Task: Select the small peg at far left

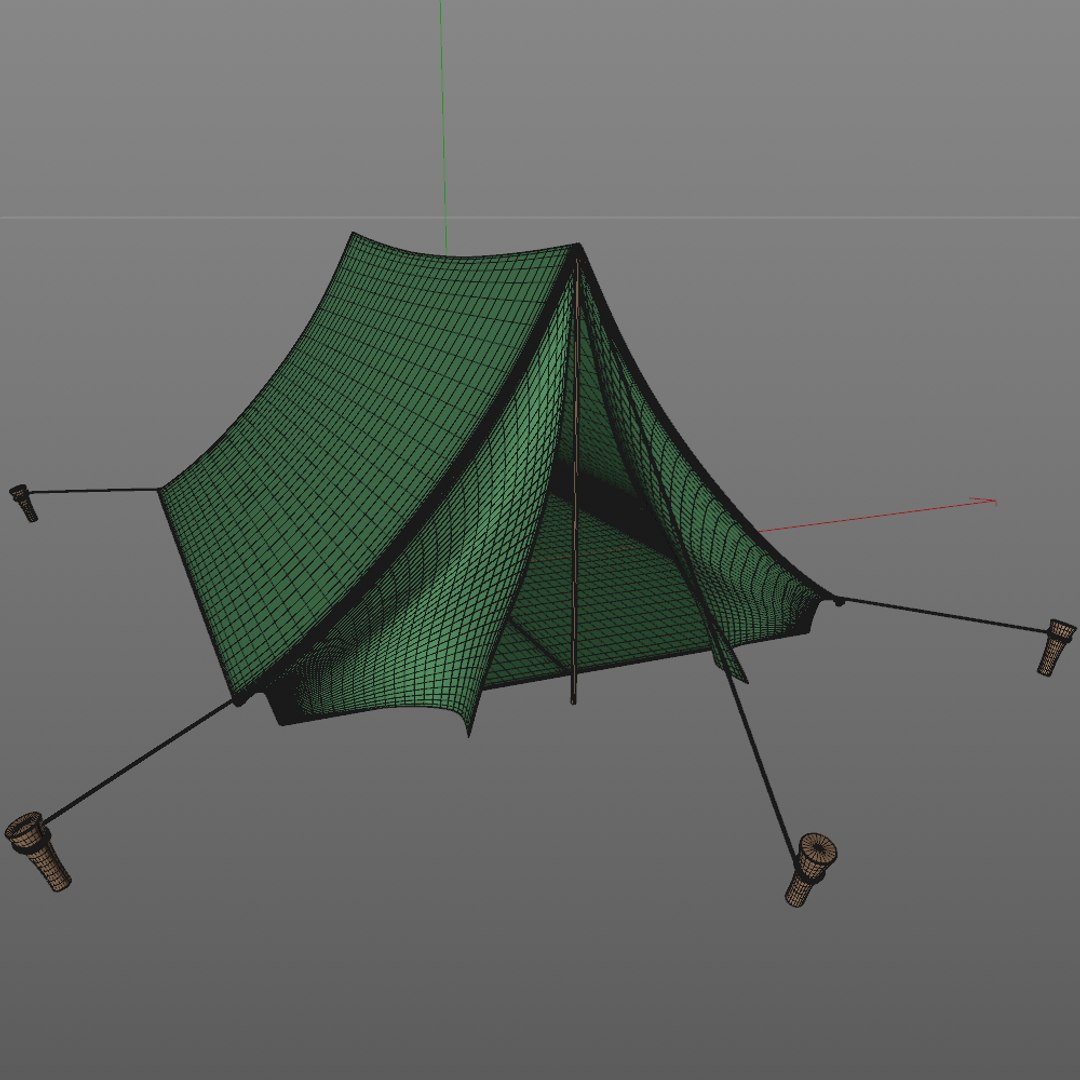Action: (23, 503)
